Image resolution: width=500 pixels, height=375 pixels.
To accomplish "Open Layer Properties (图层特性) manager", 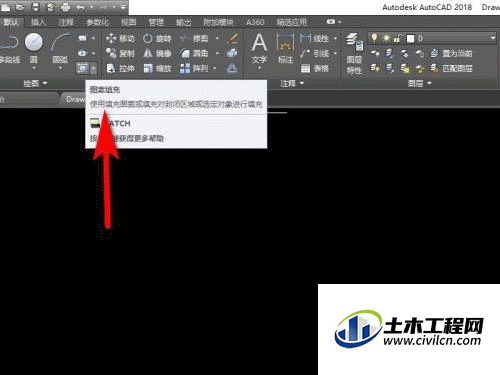I will (x=354, y=53).
